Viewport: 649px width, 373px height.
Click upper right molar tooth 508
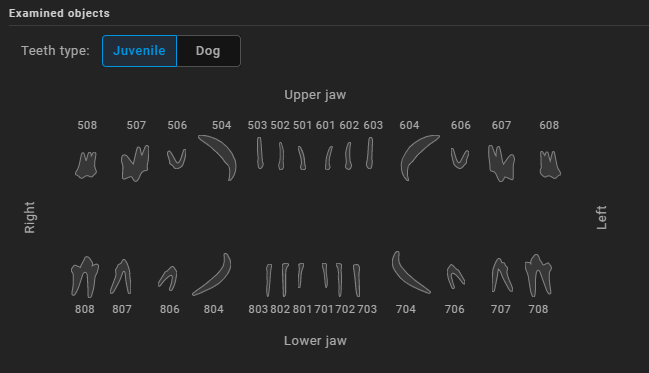click(x=87, y=165)
